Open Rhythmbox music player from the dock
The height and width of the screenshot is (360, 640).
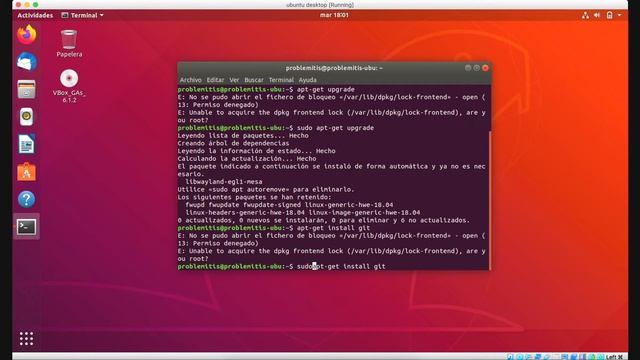pyautogui.click(x=27, y=117)
